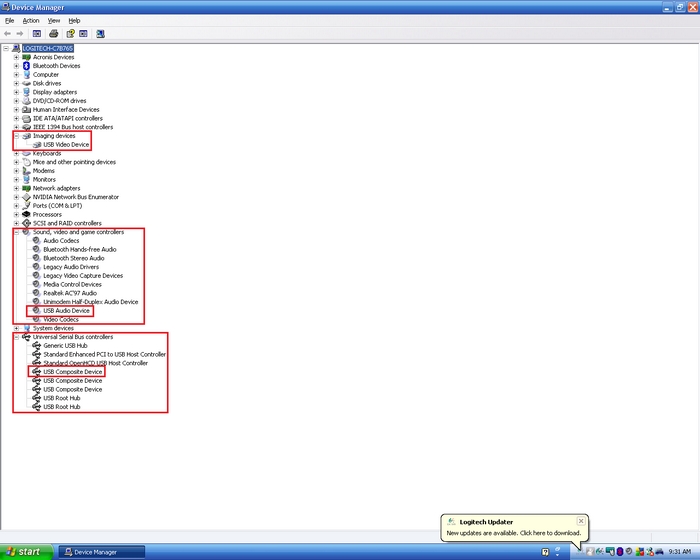700x560 pixels.
Task: Close the Logitech Updater balloon
Action: (581, 521)
